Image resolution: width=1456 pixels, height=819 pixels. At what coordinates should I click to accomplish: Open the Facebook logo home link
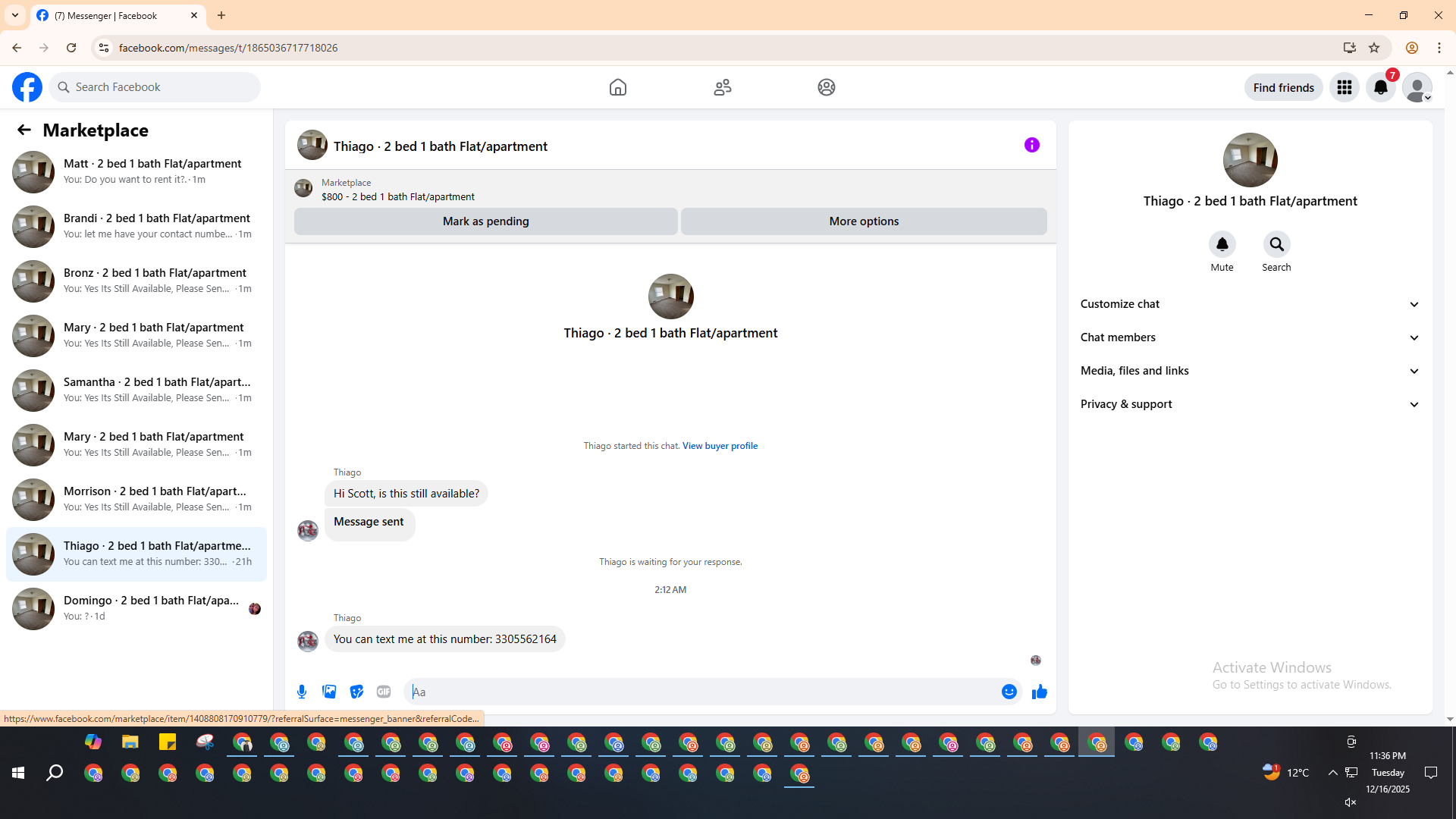[27, 87]
